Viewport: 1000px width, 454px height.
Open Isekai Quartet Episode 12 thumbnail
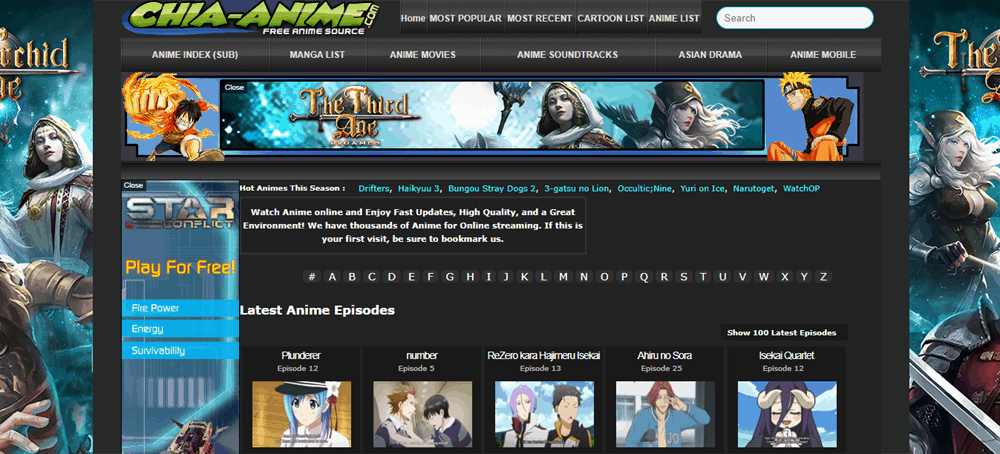[x=787, y=414]
